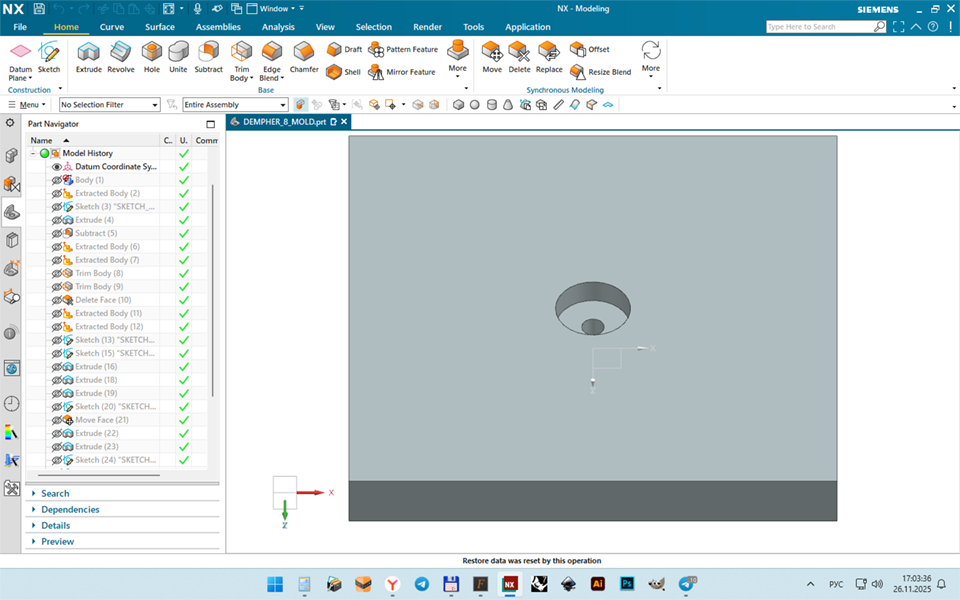Open the Assemblies ribbon tab
Image resolution: width=960 pixels, height=600 pixels.
coord(218,27)
